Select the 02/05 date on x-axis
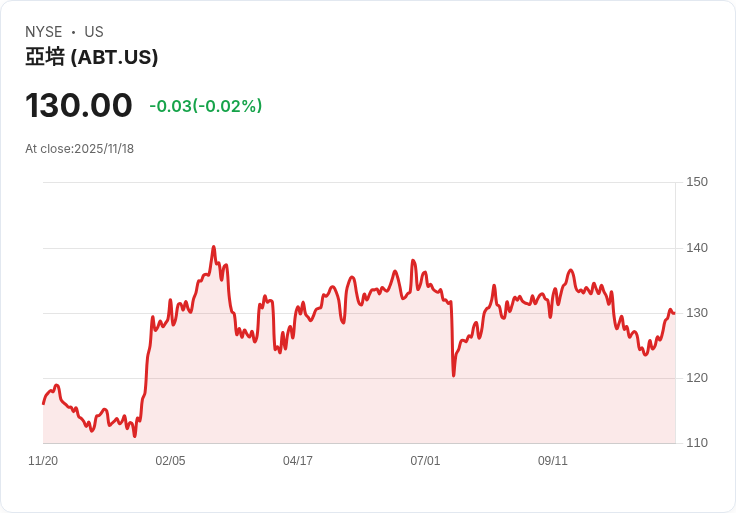Viewport: 736px width, 513px height. click(x=170, y=461)
